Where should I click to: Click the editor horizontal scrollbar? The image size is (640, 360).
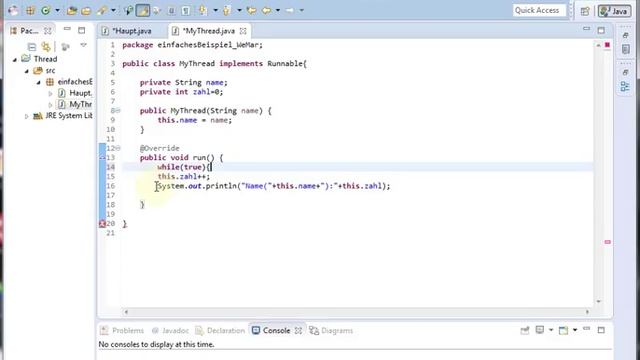[356, 312]
